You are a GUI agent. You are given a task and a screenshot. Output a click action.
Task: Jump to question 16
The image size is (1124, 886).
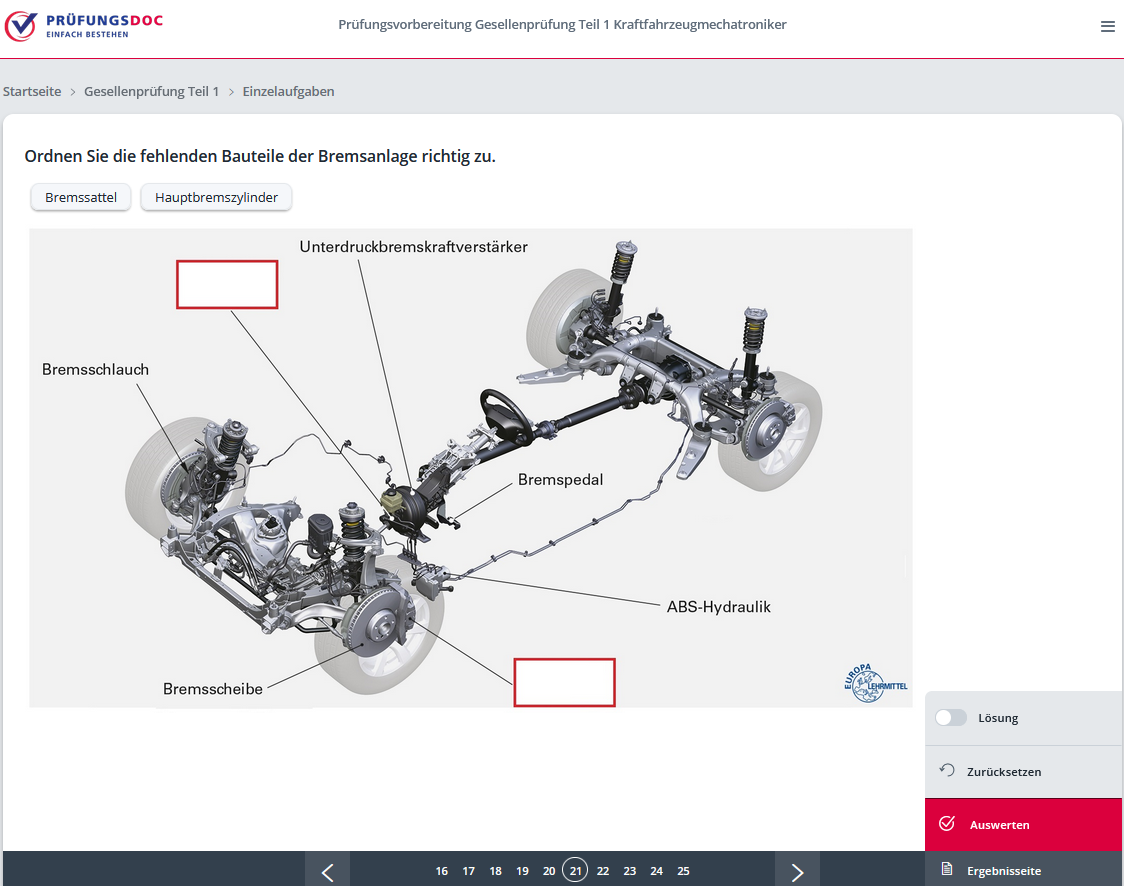tap(442, 871)
